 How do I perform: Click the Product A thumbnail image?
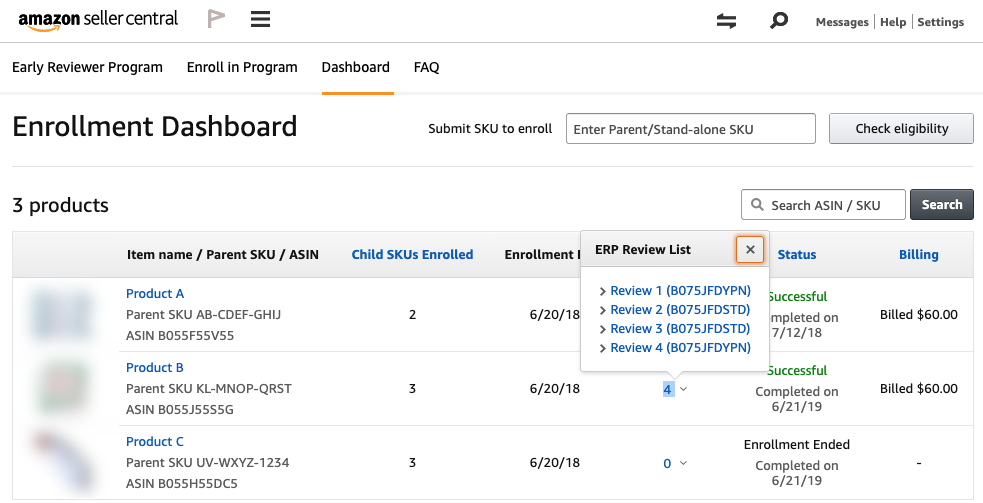pyautogui.click(x=61, y=314)
